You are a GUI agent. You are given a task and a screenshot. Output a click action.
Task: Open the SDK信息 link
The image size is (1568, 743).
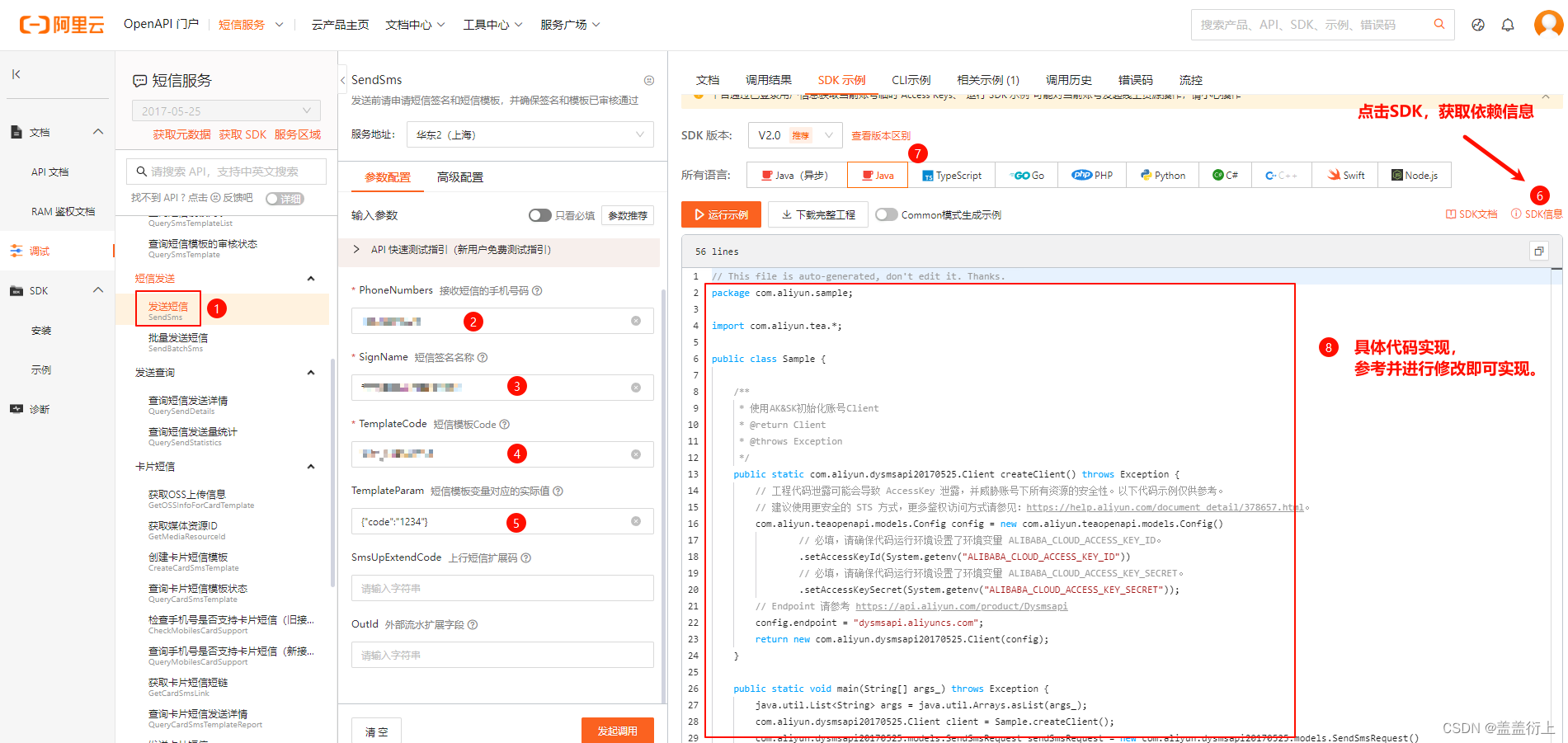(1537, 214)
